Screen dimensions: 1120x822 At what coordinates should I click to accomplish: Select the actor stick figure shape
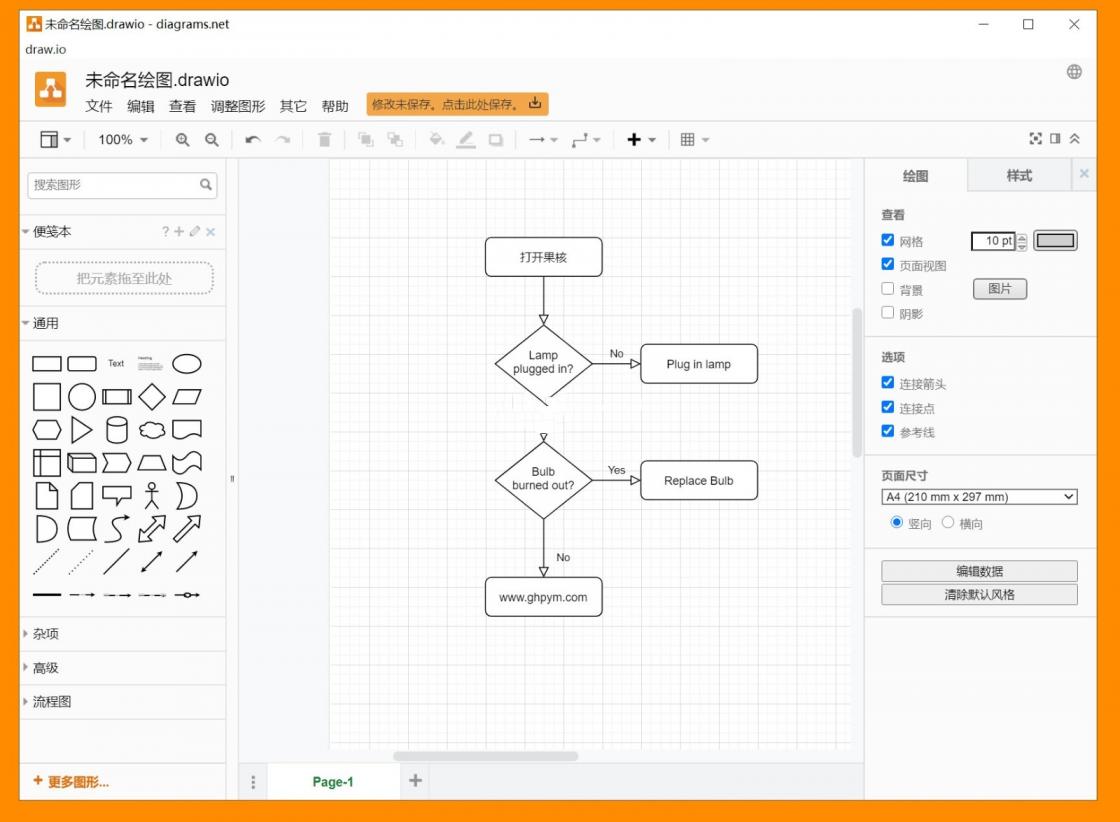click(151, 495)
